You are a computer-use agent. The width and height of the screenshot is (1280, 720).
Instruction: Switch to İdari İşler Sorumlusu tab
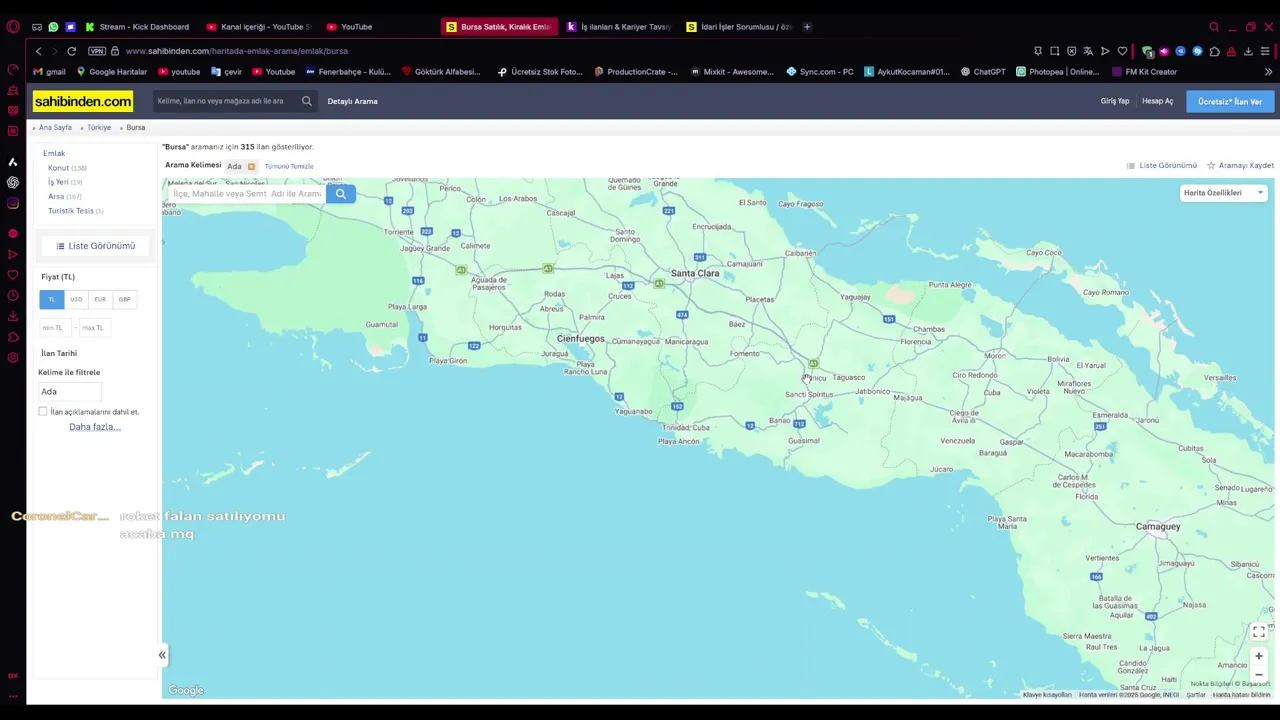click(740, 27)
